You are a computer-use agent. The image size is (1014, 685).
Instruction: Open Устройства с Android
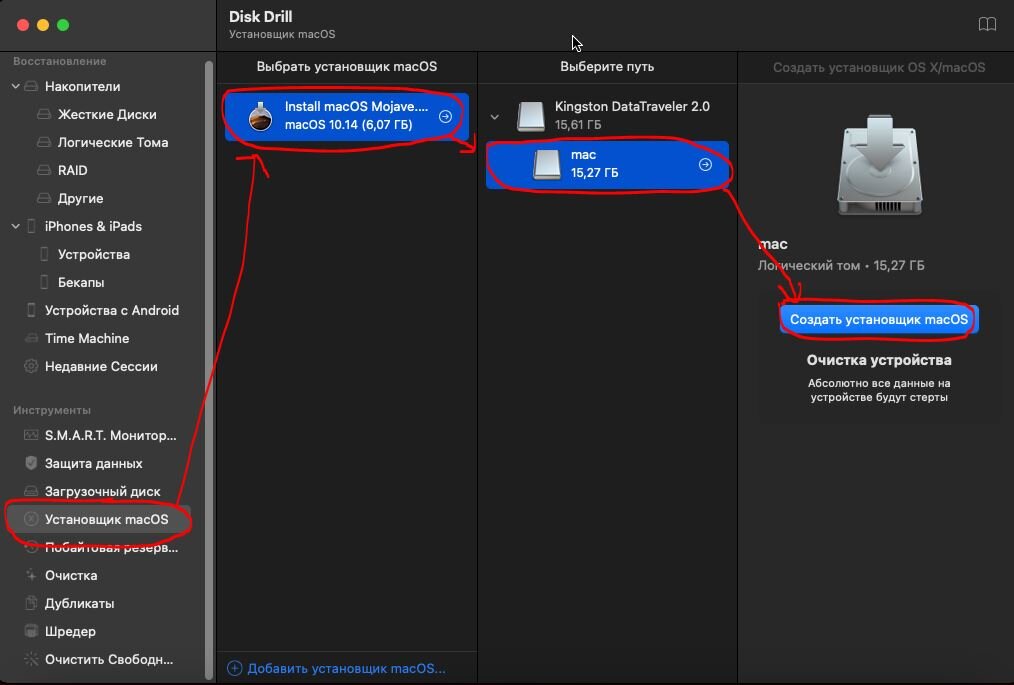[x=112, y=310]
